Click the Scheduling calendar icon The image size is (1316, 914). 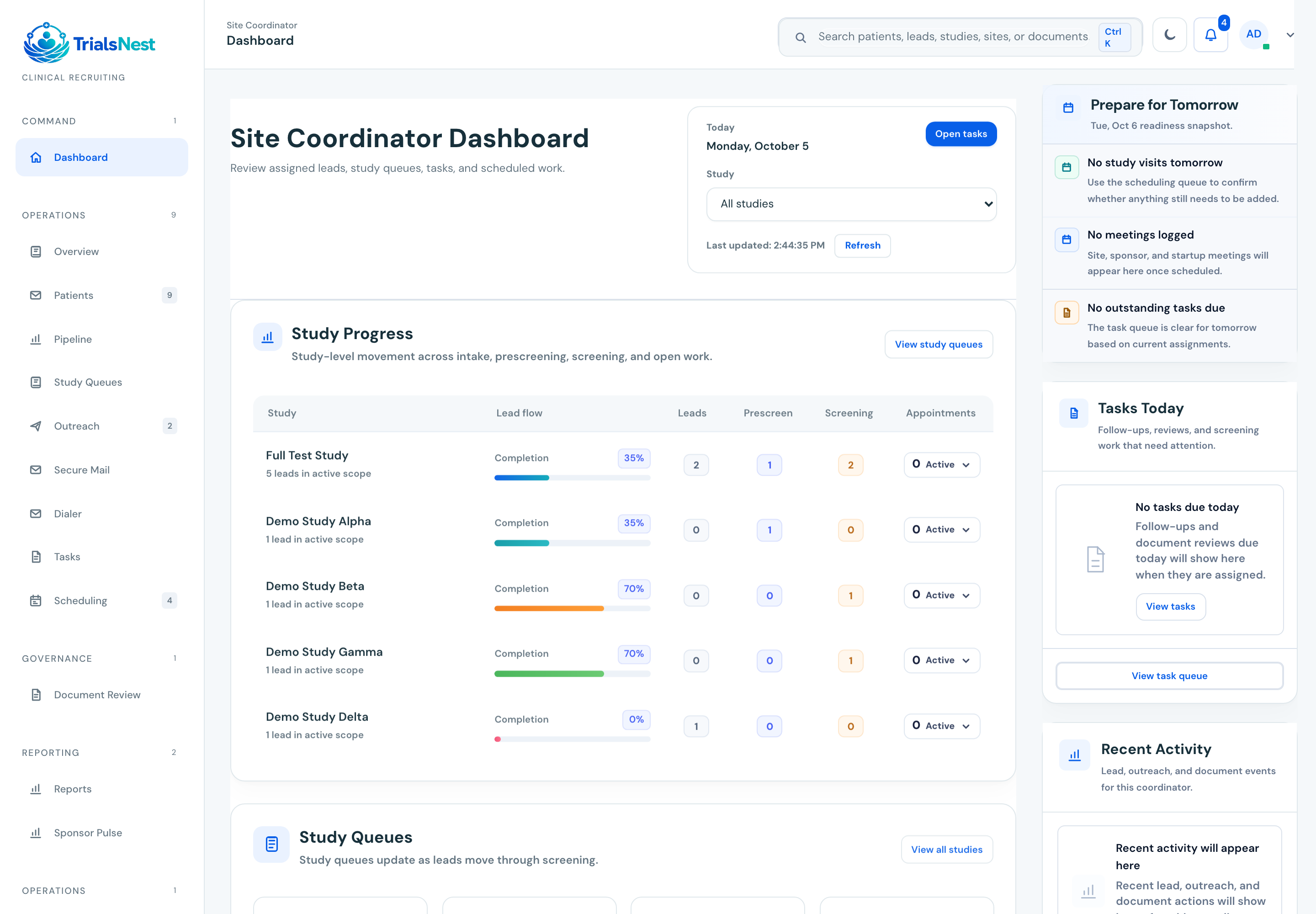pos(36,600)
